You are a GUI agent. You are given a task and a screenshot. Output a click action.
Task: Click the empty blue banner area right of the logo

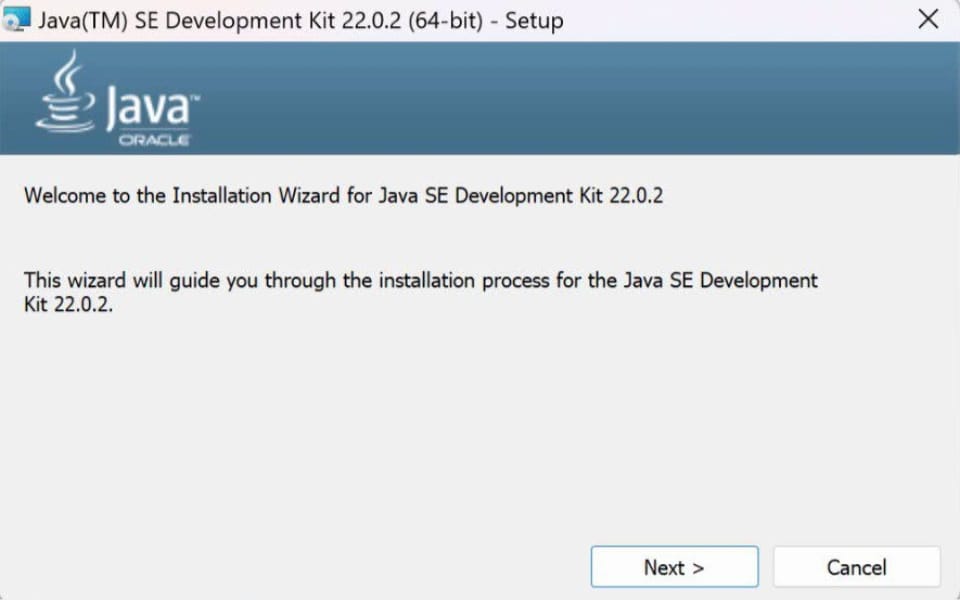(x=600, y=100)
